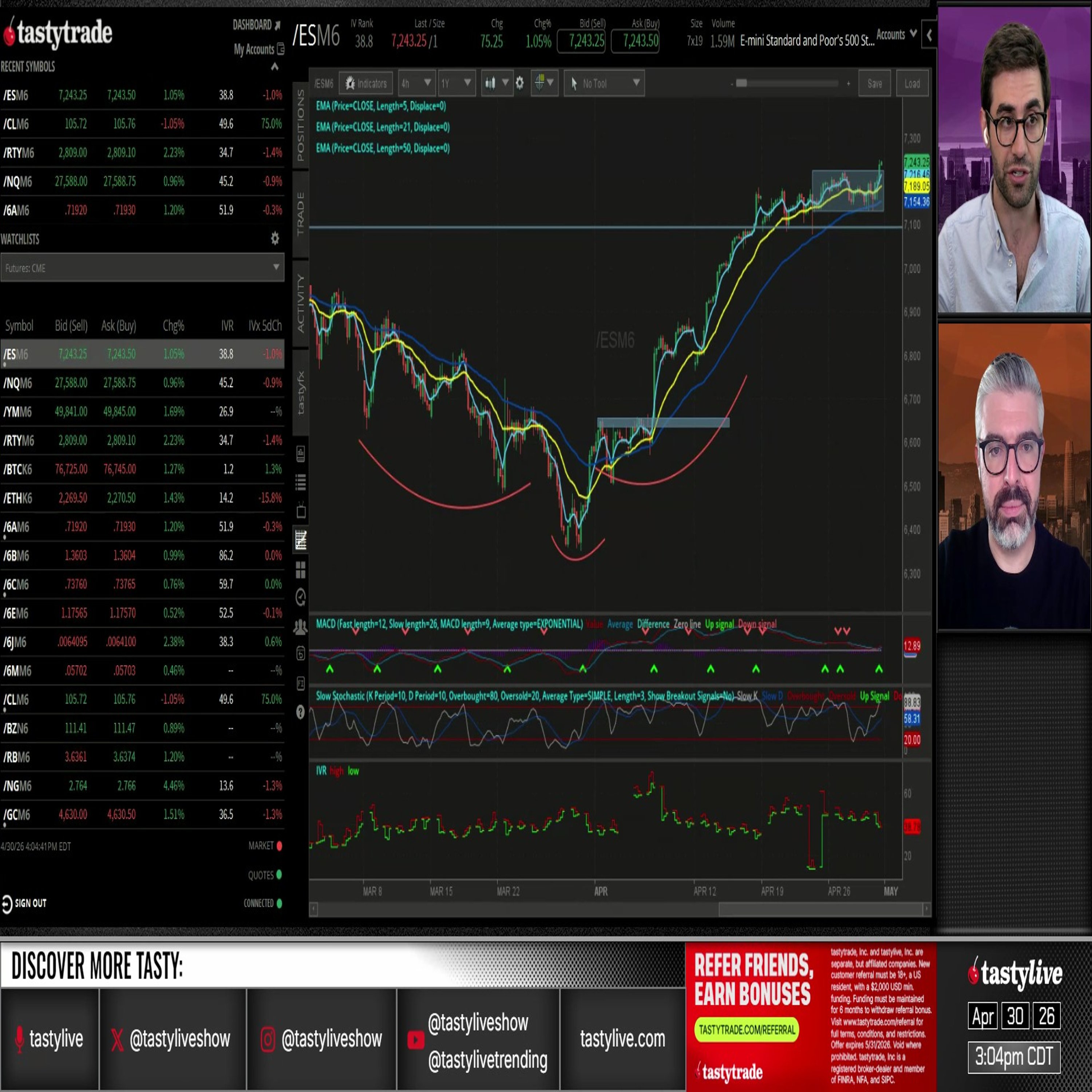Open the help question mark icon

(x=301, y=712)
